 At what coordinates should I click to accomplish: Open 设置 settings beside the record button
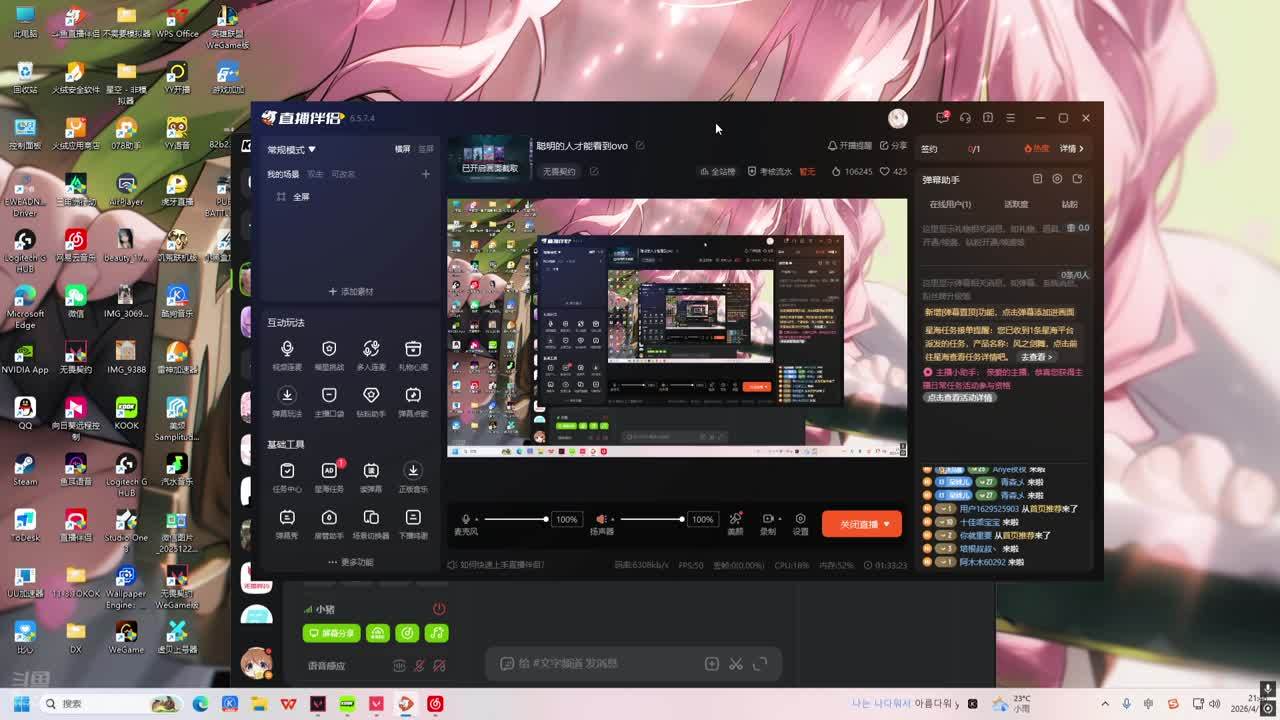tap(800, 522)
